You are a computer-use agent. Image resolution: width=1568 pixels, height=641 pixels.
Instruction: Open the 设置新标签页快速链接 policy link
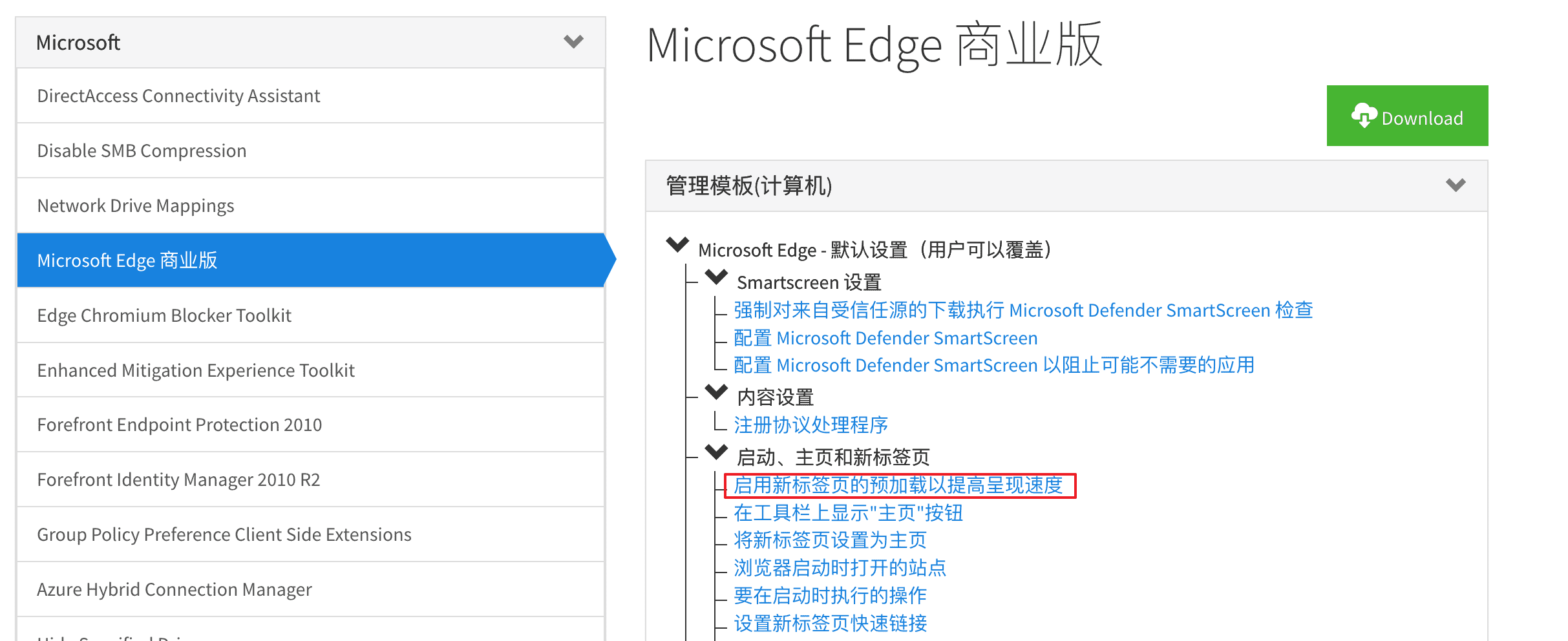tap(830, 624)
